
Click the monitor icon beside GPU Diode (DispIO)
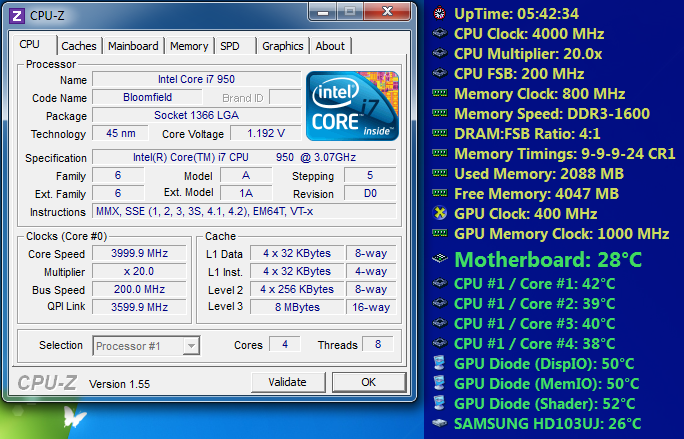(x=439, y=363)
